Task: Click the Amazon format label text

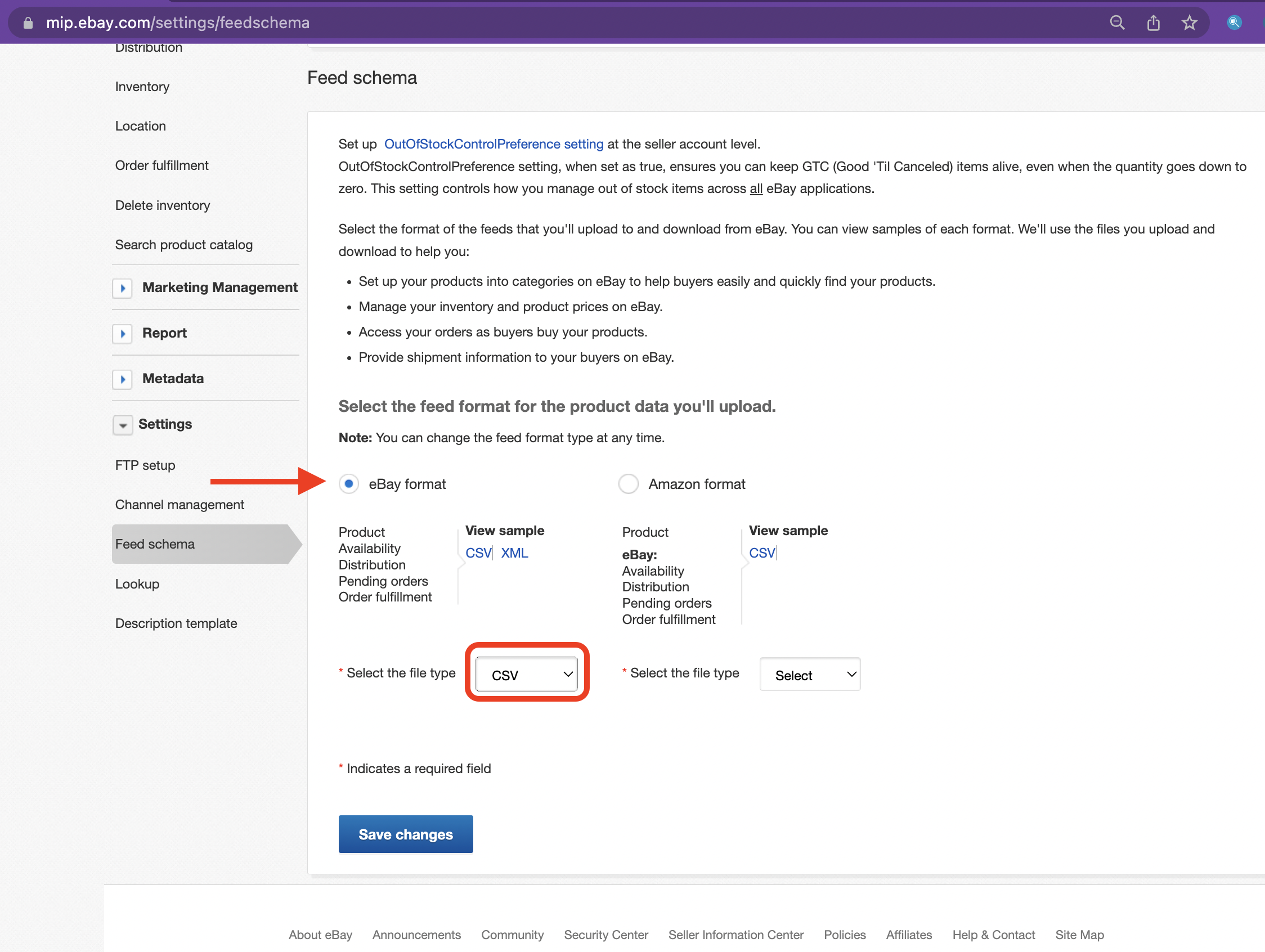Action: coord(697,484)
